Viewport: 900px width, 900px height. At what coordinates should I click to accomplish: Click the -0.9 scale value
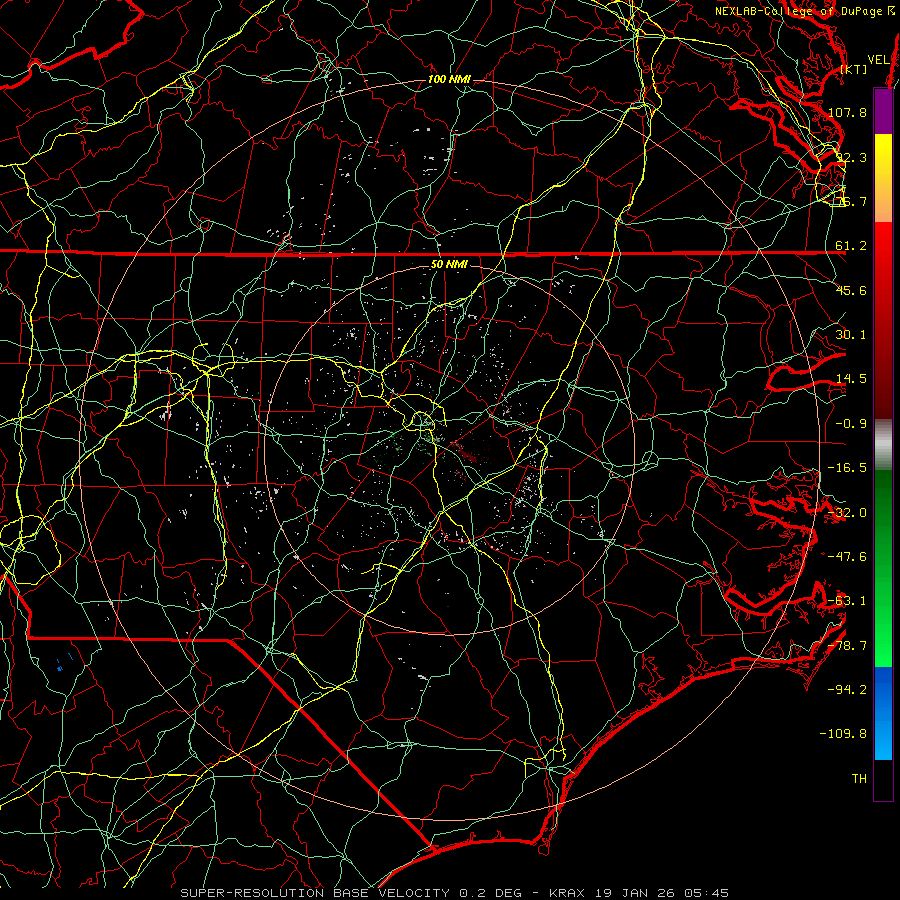point(851,424)
